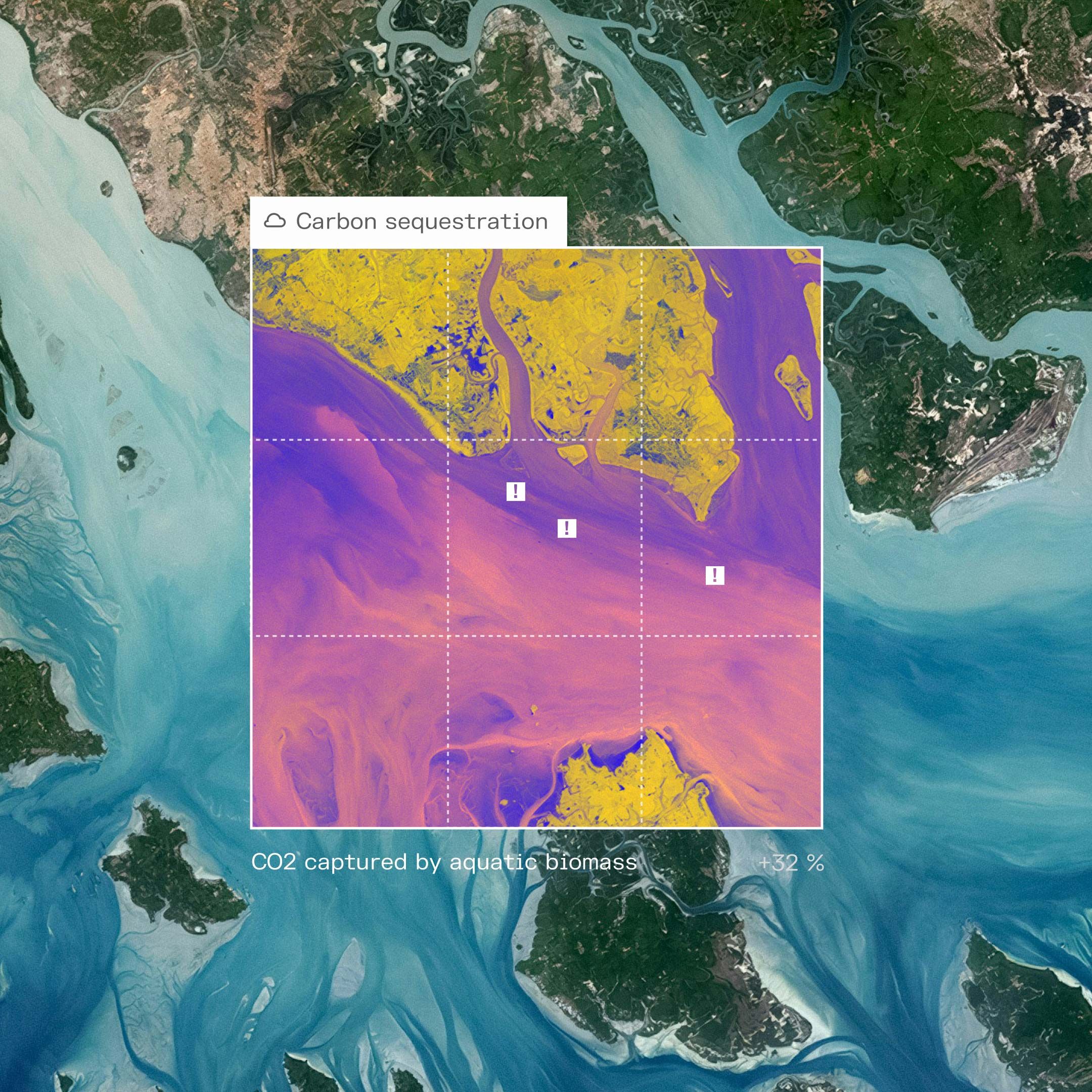Click the rightmost exclamation alert marker
The height and width of the screenshot is (1092, 1092).
(x=715, y=575)
